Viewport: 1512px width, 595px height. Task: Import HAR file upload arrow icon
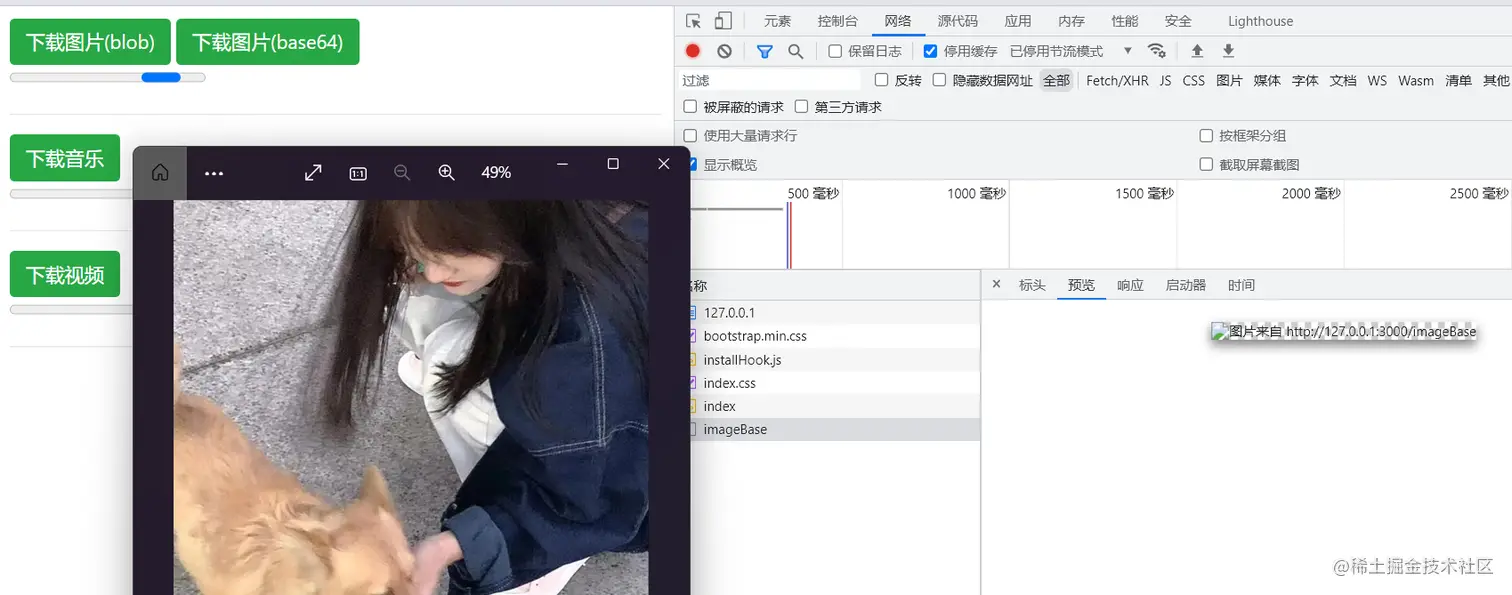tap(1197, 51)
